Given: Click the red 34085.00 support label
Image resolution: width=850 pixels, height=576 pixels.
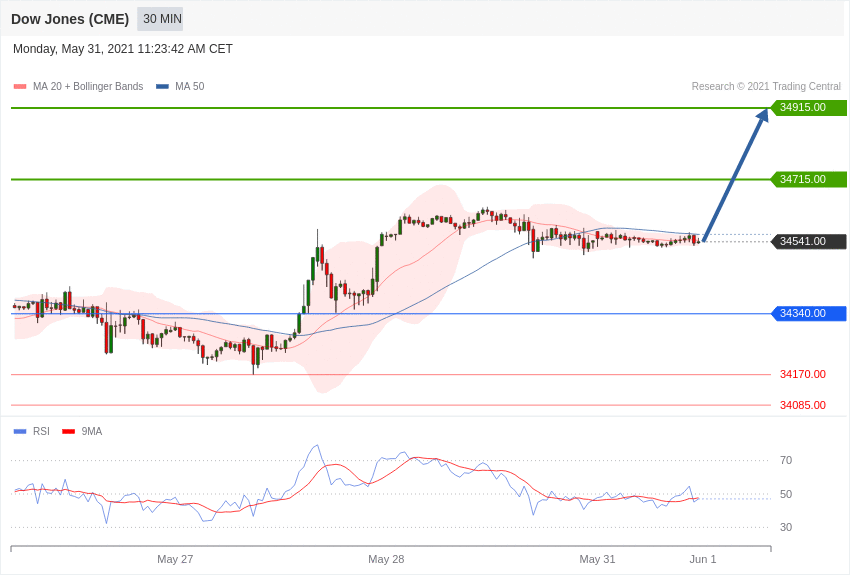Looking at the screenshot, I should click(802, 405).
